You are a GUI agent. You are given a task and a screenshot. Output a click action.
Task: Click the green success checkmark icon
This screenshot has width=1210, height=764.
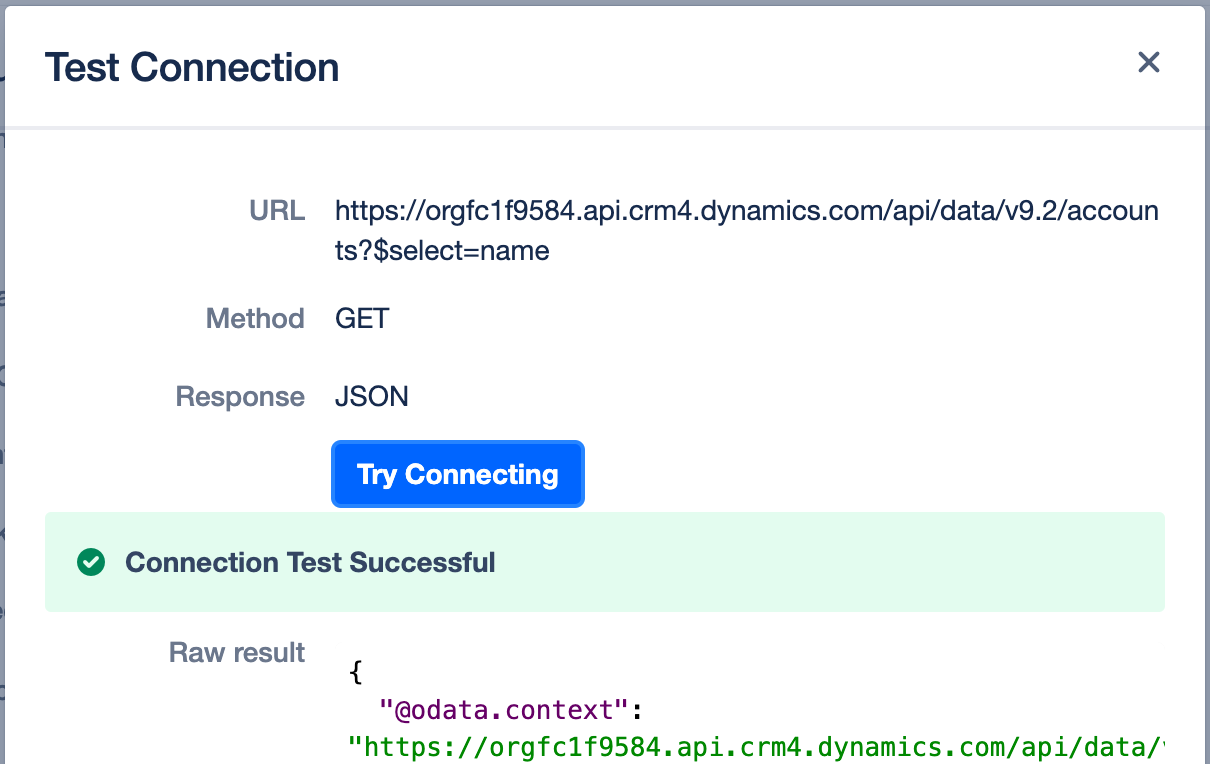(91, 563)
